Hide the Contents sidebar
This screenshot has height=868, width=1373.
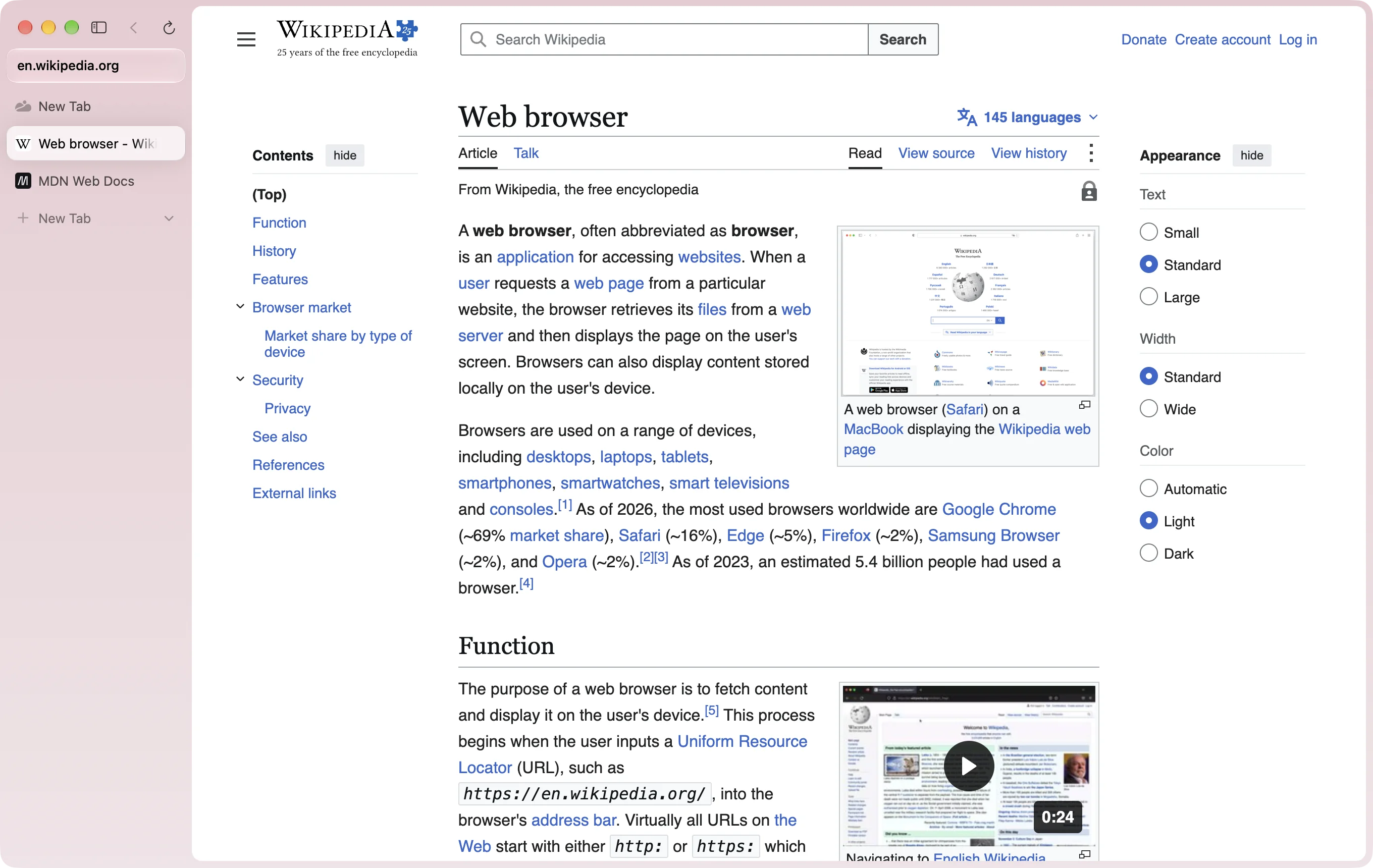[x=344, y=155]
